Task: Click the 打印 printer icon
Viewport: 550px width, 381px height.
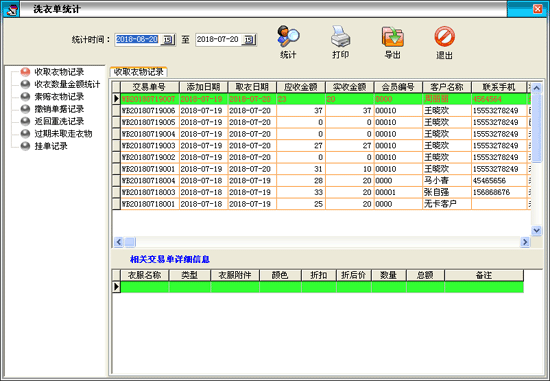Action: pos(340,36)
